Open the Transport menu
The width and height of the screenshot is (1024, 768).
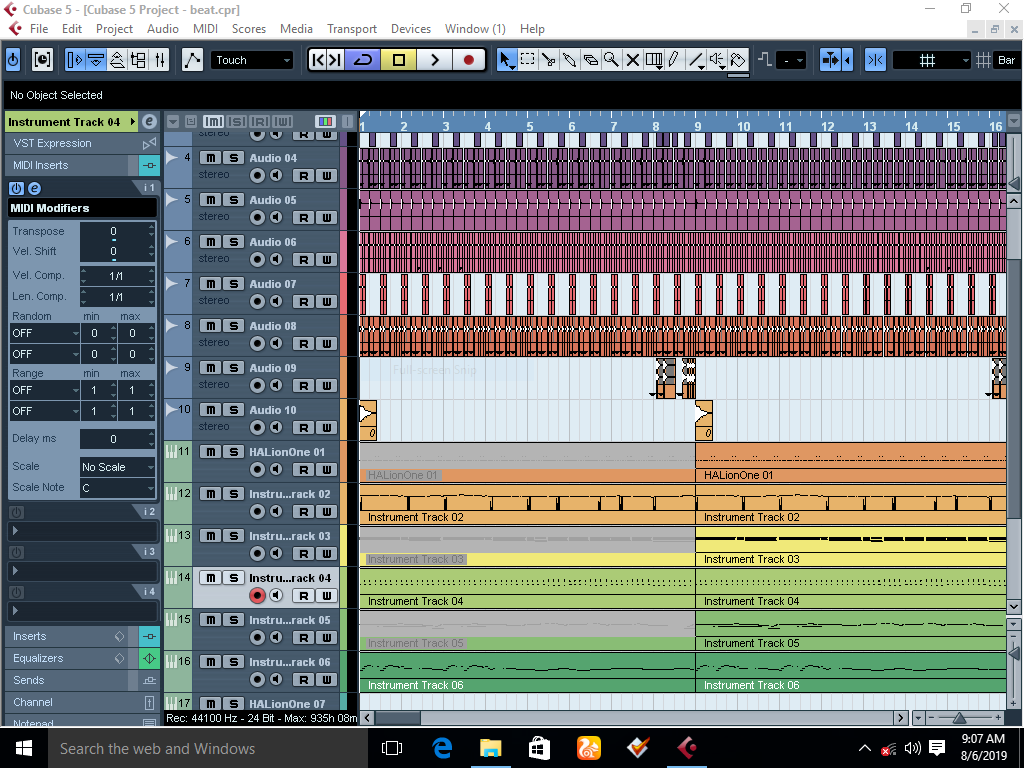[x=352, y=29]
